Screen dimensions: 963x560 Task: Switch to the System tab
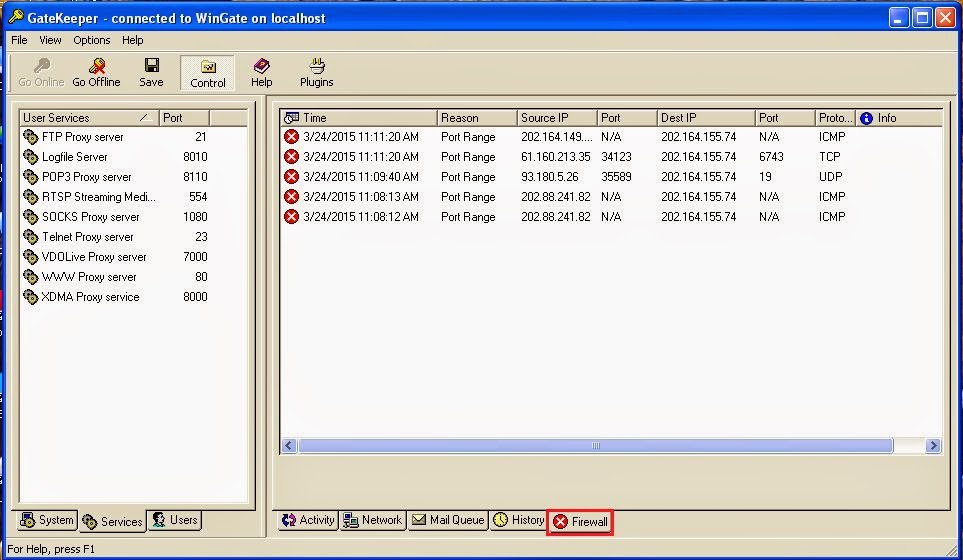click(x=47, y=520)
